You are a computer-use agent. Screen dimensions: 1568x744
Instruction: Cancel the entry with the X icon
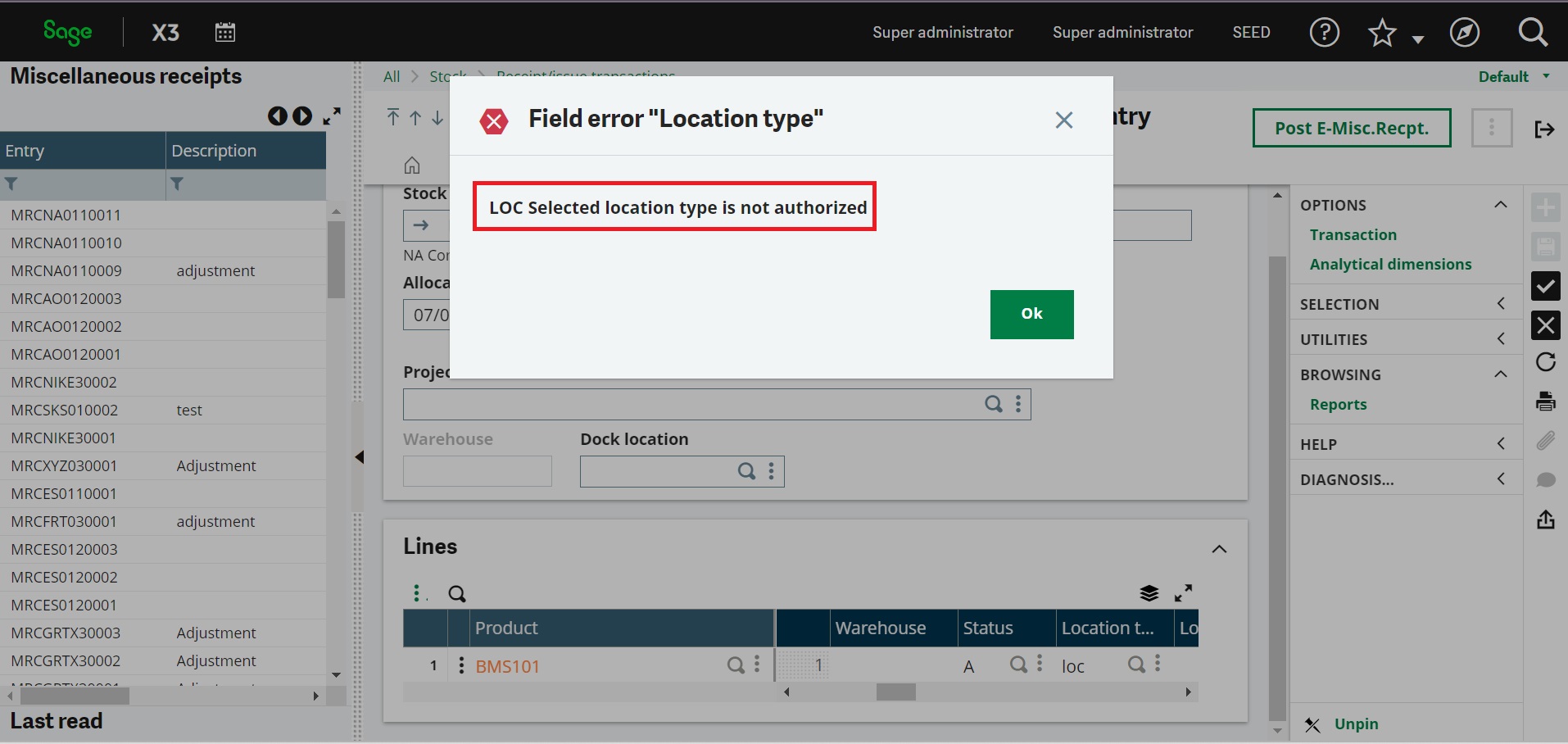click(1547, 325)
